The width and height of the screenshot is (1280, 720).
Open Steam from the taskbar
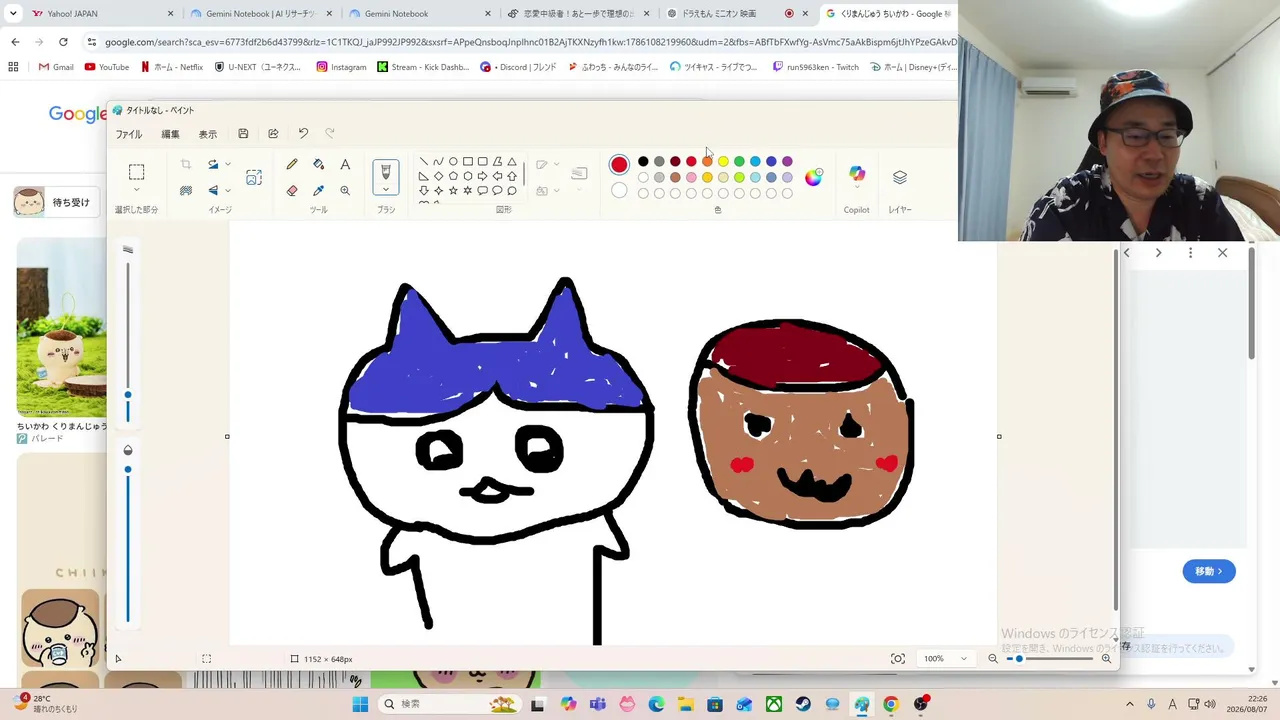point(803,704)
